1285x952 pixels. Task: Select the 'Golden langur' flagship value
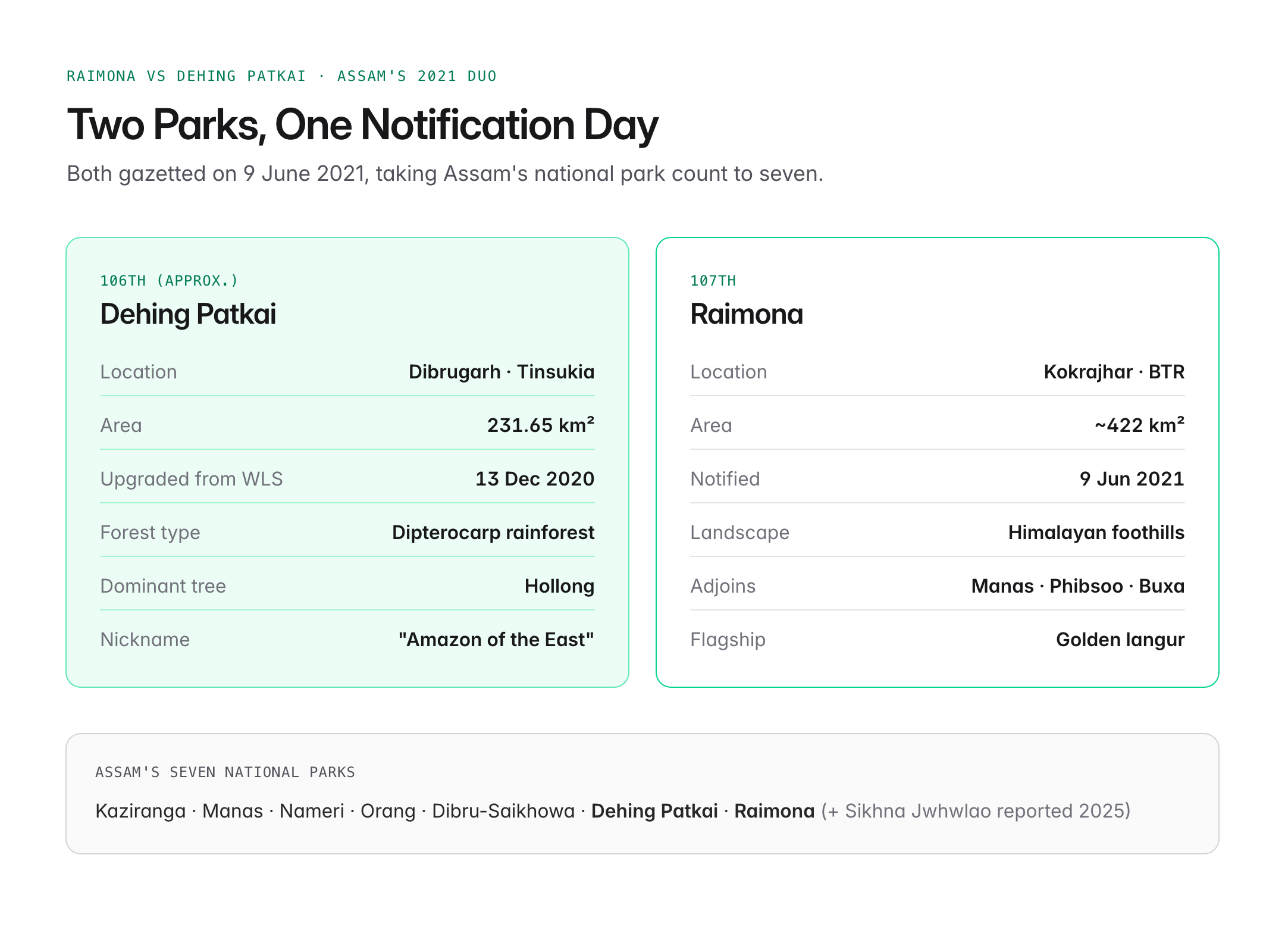coord(1120,640)
